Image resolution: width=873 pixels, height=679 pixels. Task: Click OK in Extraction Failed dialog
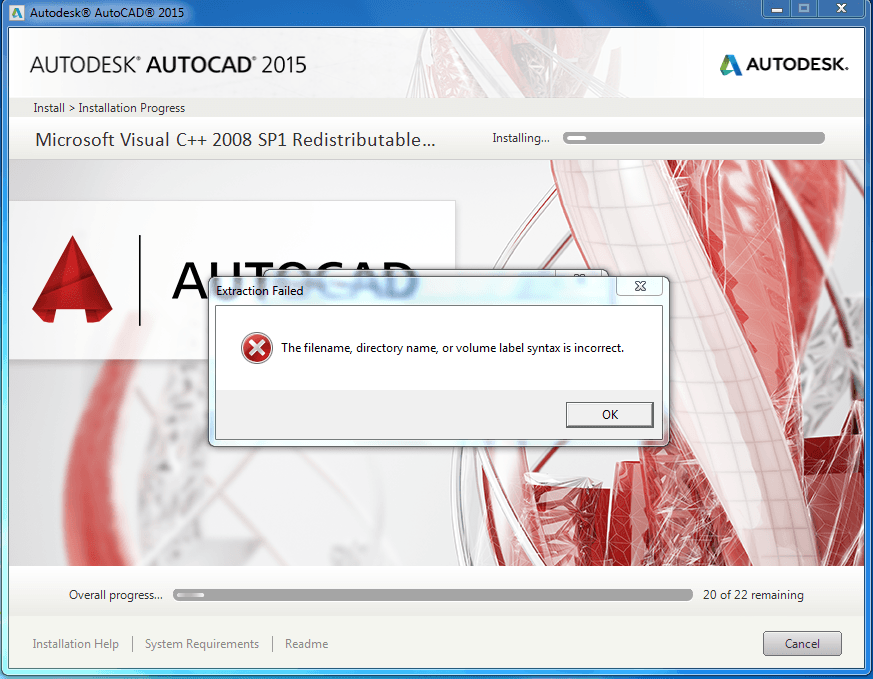coord(610,415)
